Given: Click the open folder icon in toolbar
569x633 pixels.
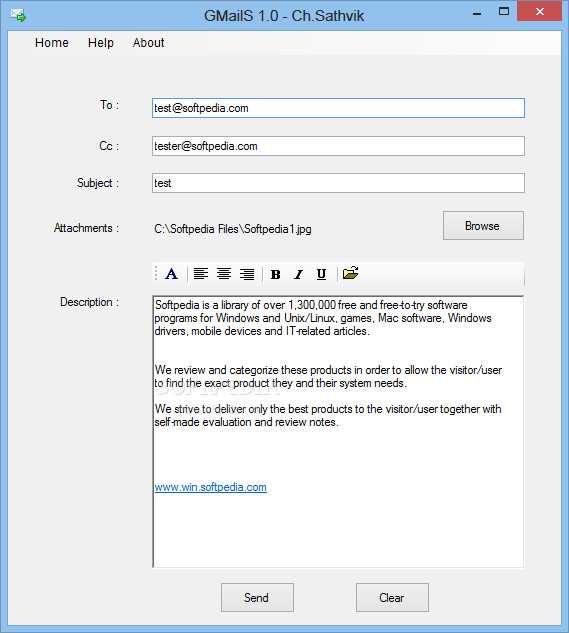Looking at the screenshot, I should [x=351, y=273].
